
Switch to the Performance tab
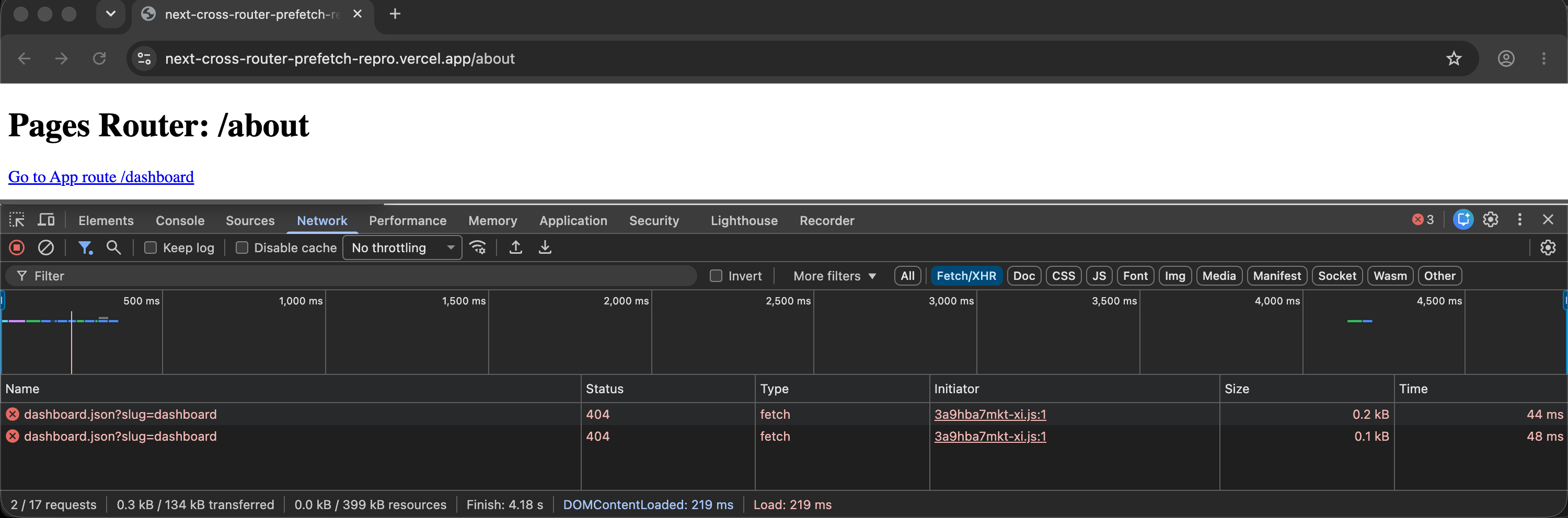point(408,221)
